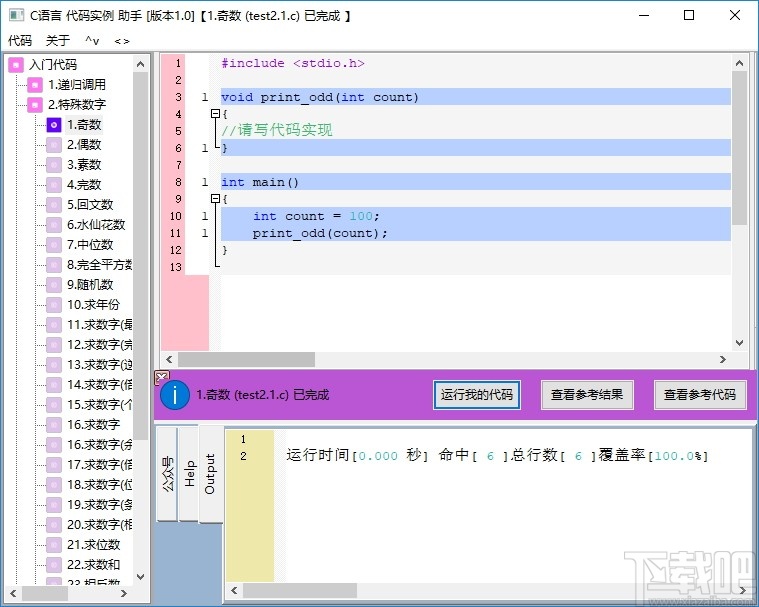Select 22.求数和 in the tree
Viewport: 759px width, 607px height.
click(x=93, y=564)
